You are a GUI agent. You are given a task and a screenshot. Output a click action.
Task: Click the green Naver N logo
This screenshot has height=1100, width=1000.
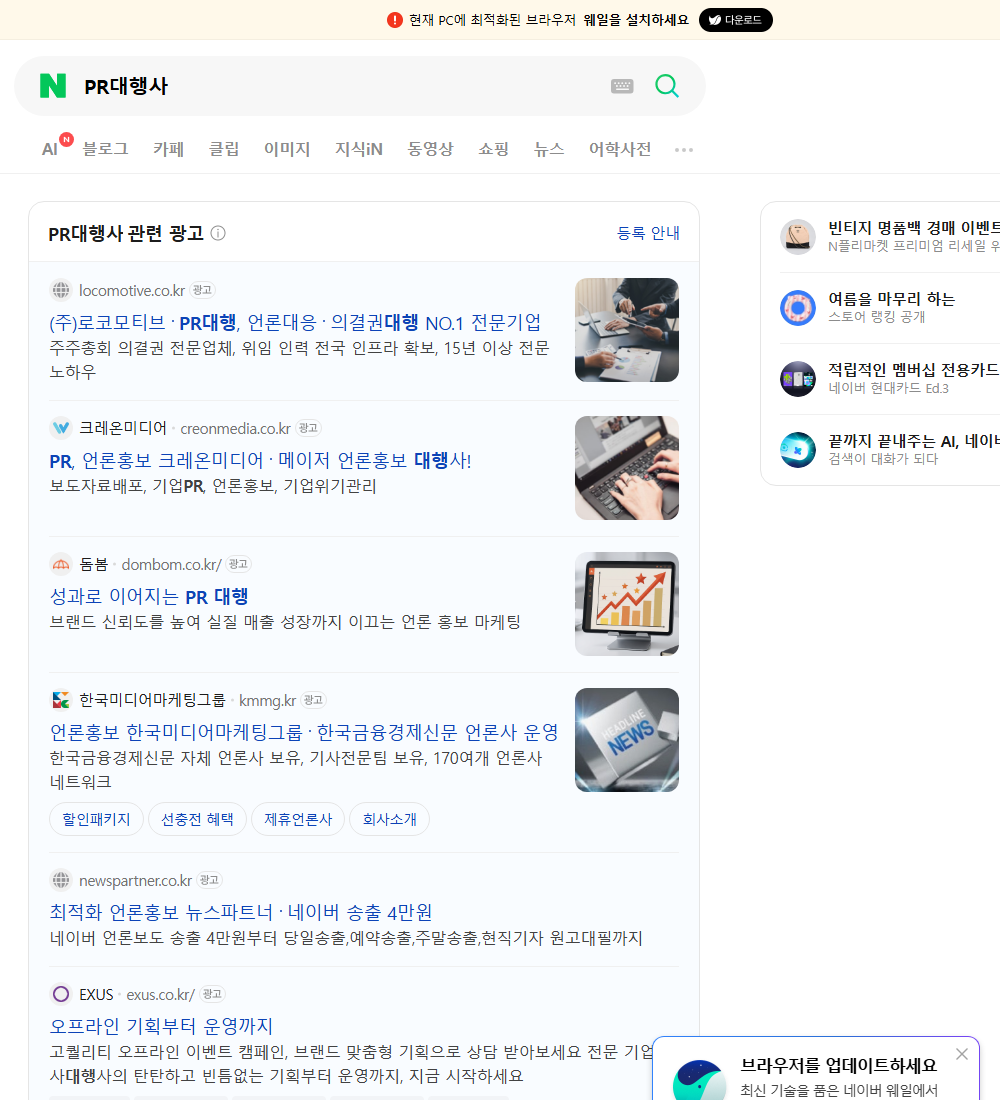click(53, 86)
